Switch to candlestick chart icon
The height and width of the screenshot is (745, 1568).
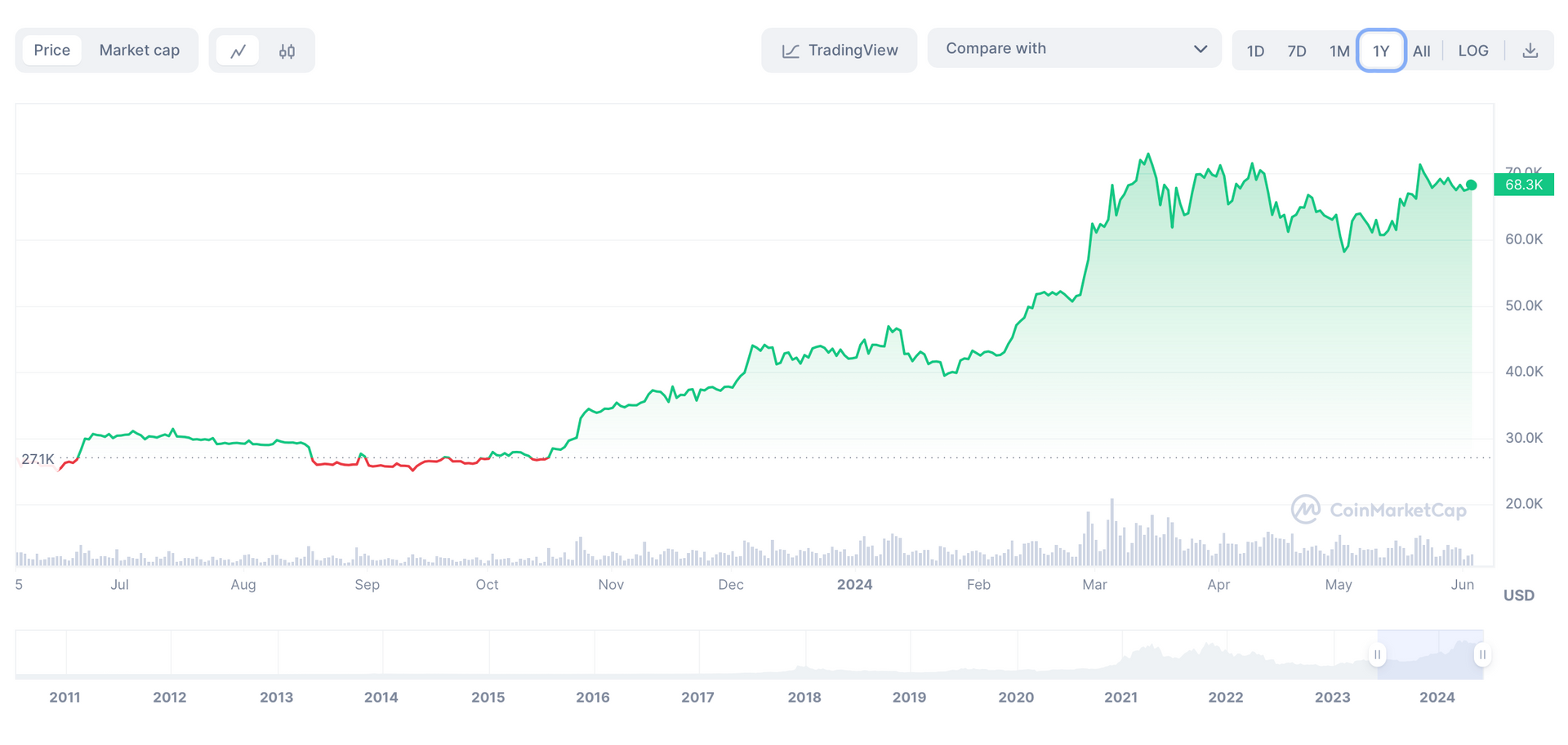tap(287, 50)
